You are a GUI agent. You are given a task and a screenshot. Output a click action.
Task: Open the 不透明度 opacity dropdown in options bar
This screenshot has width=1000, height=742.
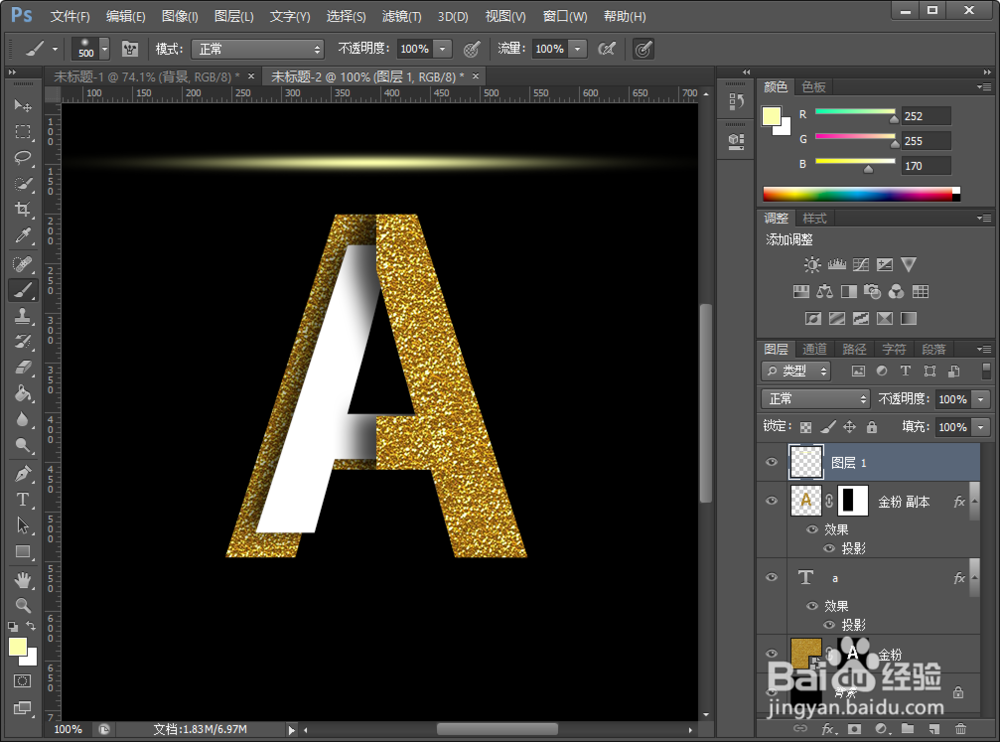pos(443,48)
